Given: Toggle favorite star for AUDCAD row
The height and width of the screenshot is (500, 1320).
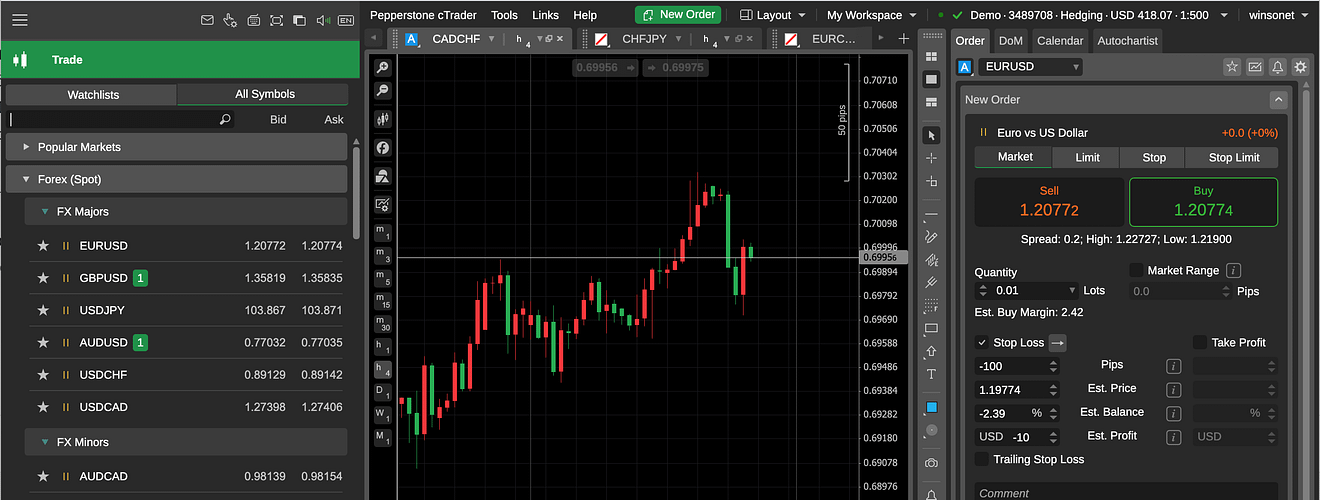Looking at the screenshot, I should pyautogui.click(x=43, y=477).
